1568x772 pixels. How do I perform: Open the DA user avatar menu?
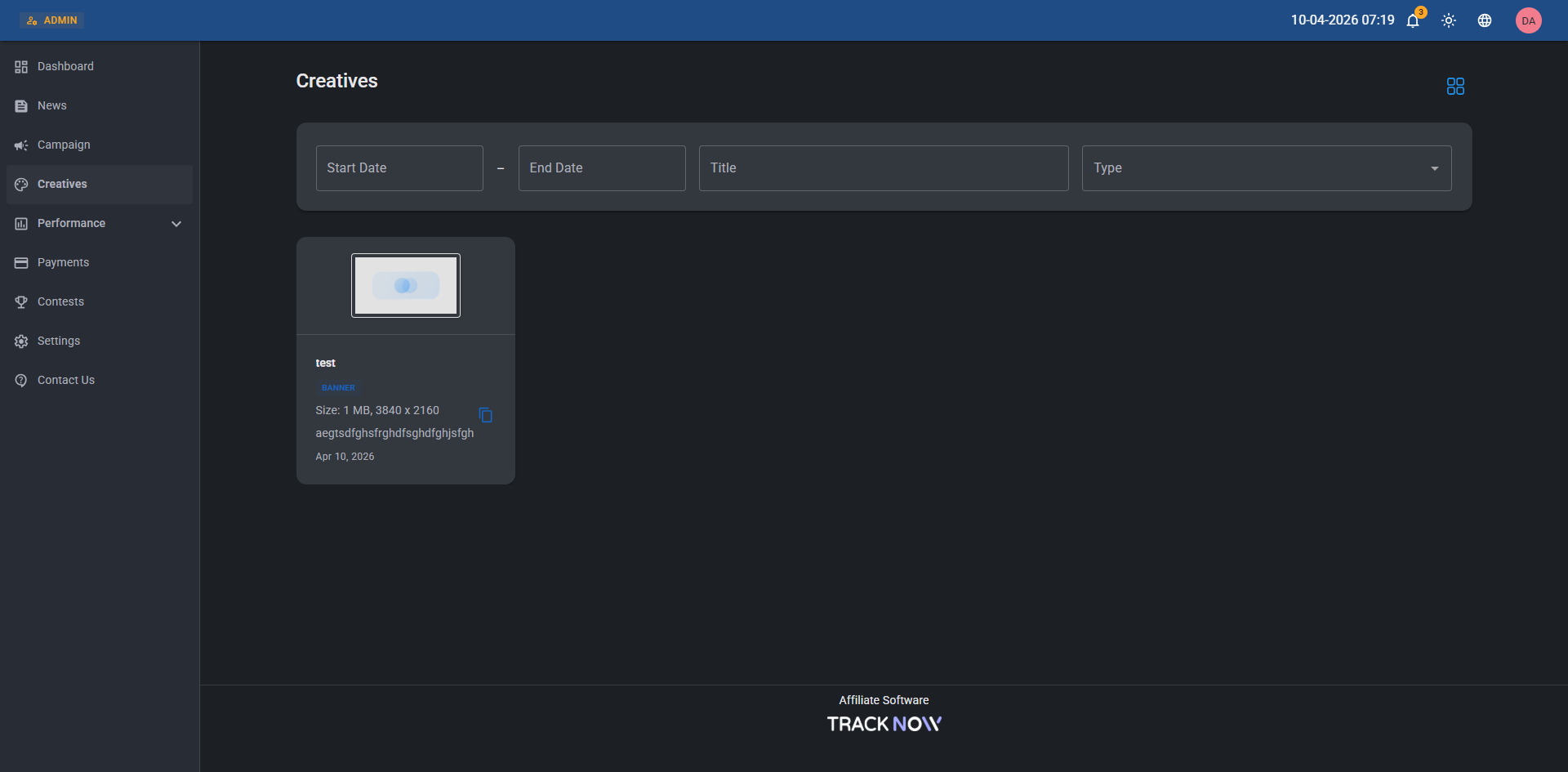(1529, 20)
